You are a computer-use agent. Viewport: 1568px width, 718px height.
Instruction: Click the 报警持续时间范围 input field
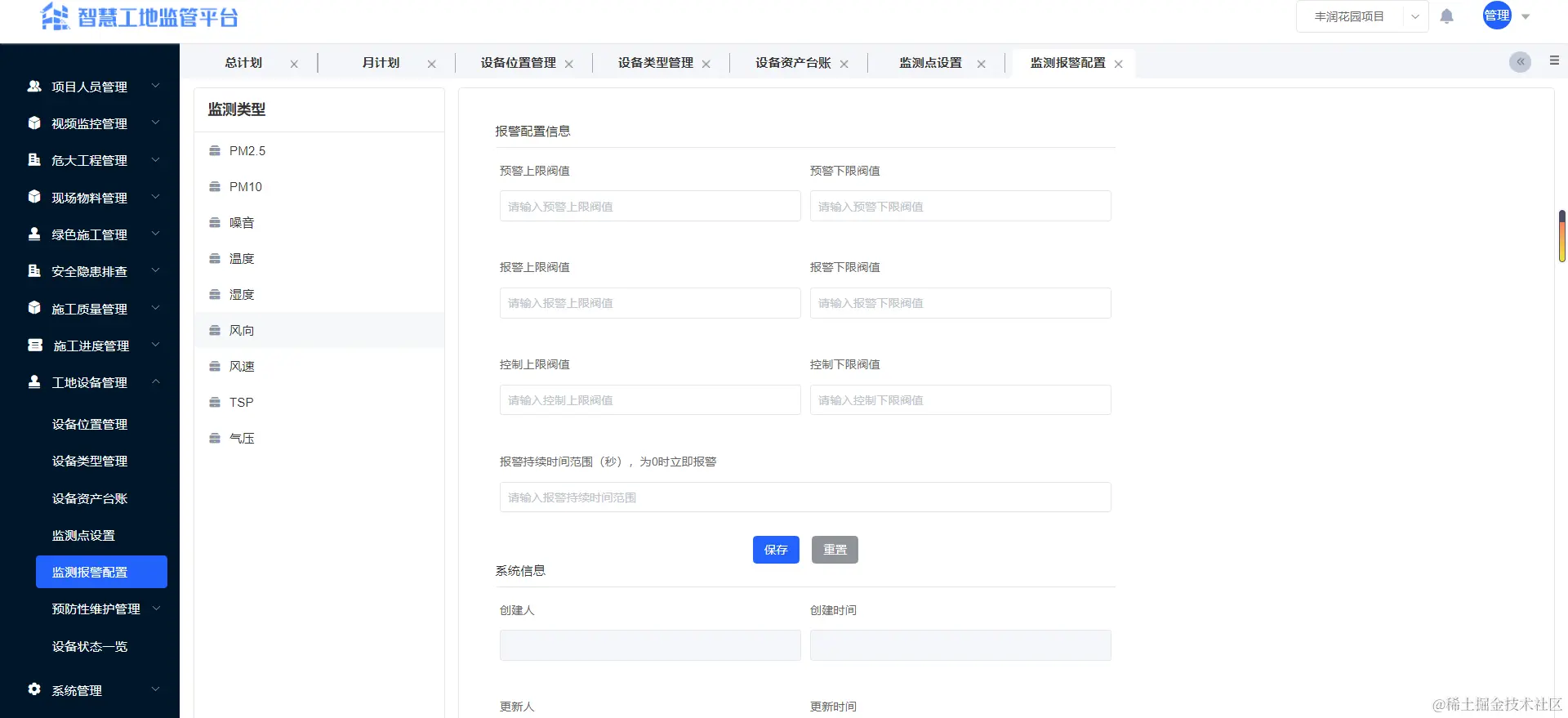[x=805, y=497]
